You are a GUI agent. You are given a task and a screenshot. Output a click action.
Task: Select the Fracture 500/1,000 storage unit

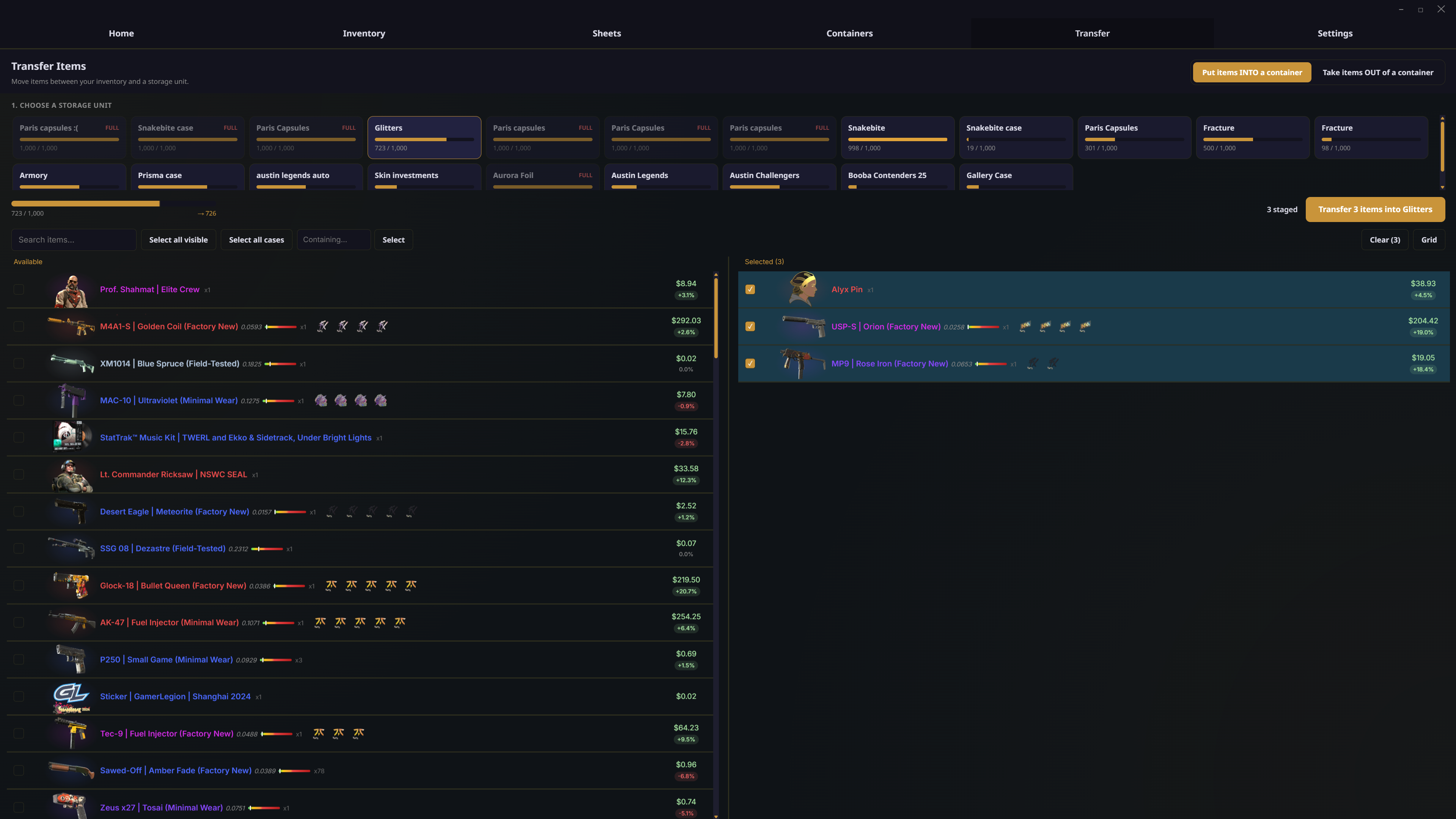coord(1253,137)
